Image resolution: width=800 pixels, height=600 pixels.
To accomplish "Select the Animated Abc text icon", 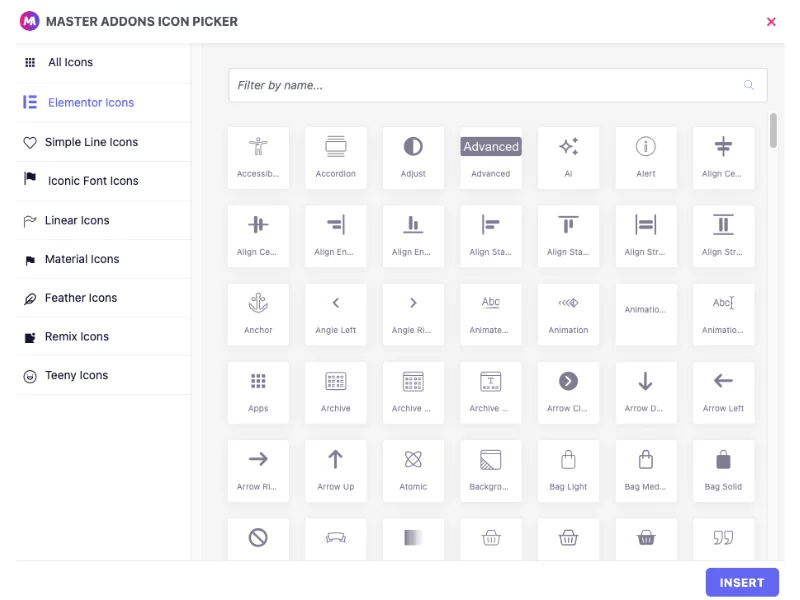I will 491,315.
